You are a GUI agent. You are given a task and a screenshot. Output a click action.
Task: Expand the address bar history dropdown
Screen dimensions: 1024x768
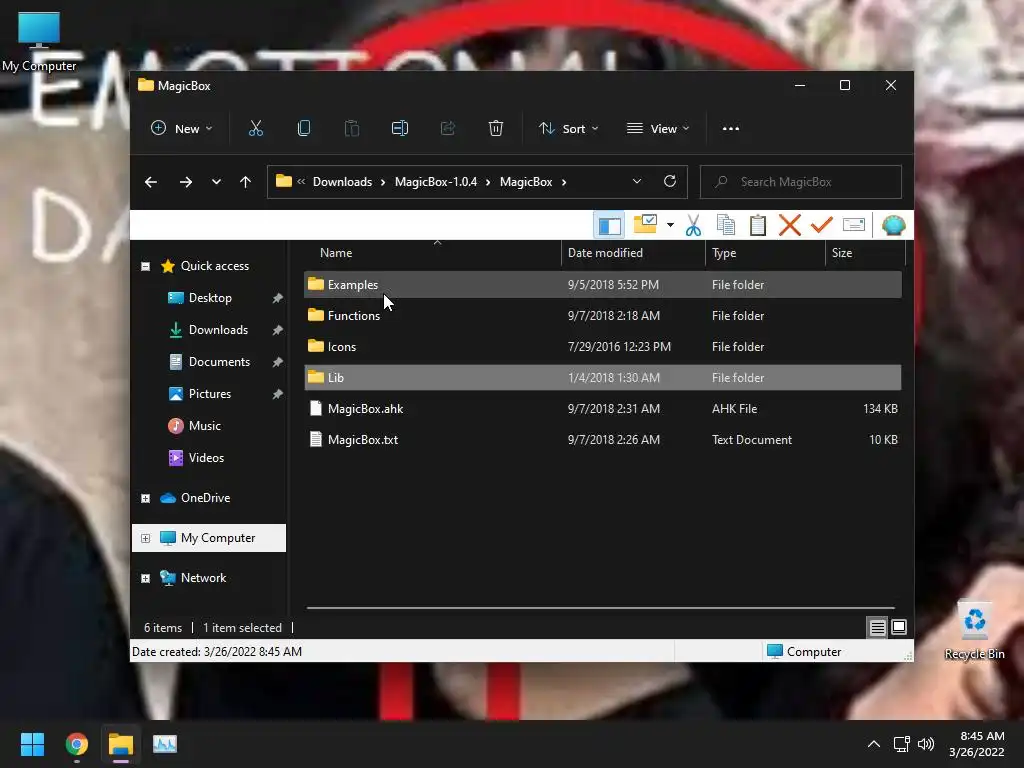coord(637,182)
